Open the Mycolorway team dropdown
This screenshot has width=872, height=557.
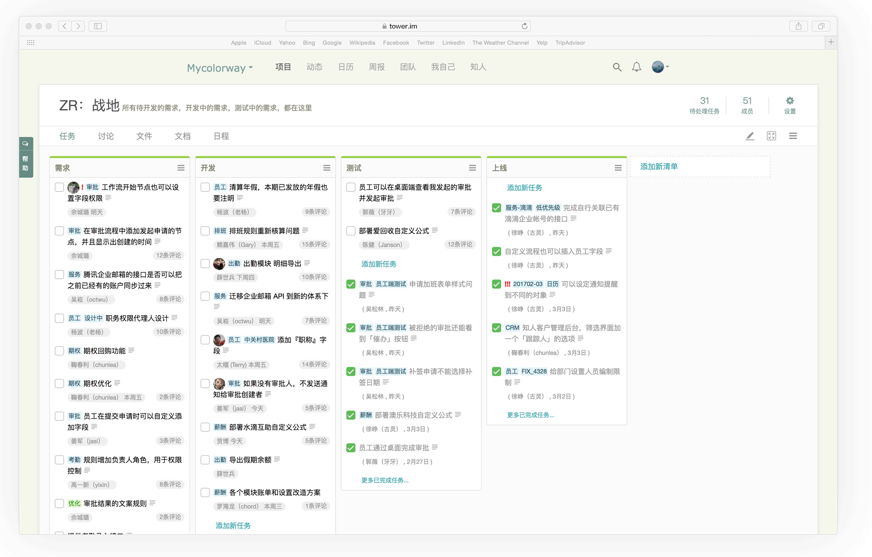(219, 68)
